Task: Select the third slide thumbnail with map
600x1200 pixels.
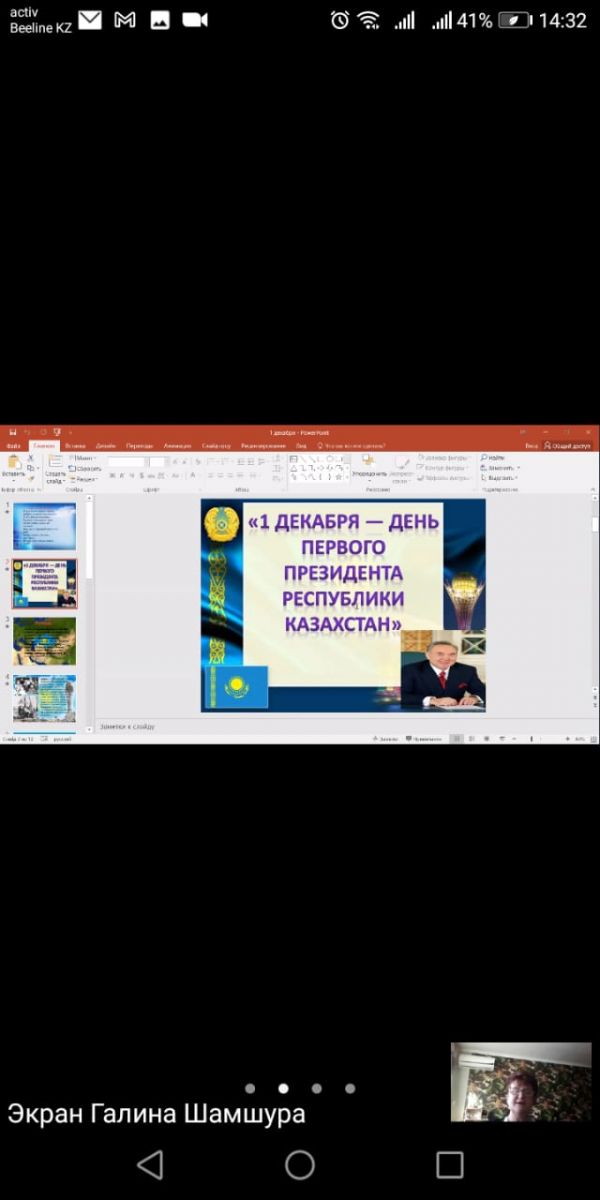Action: coord(44,641)
